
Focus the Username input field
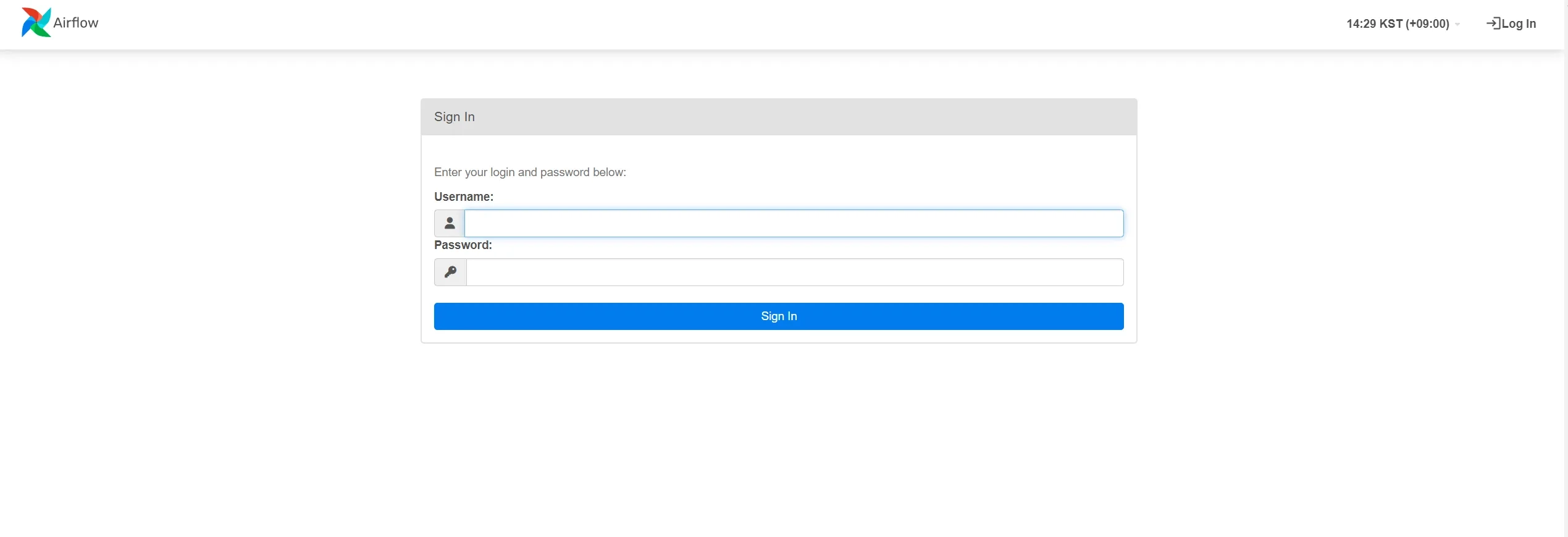[794, 223]
